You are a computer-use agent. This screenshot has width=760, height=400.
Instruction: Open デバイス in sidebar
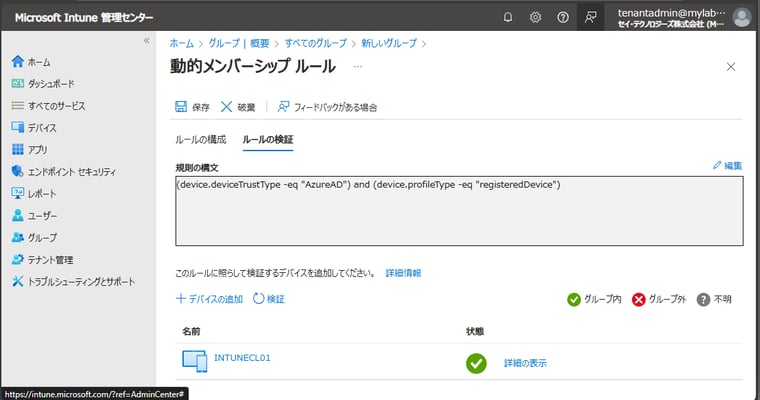coord(34,128)
